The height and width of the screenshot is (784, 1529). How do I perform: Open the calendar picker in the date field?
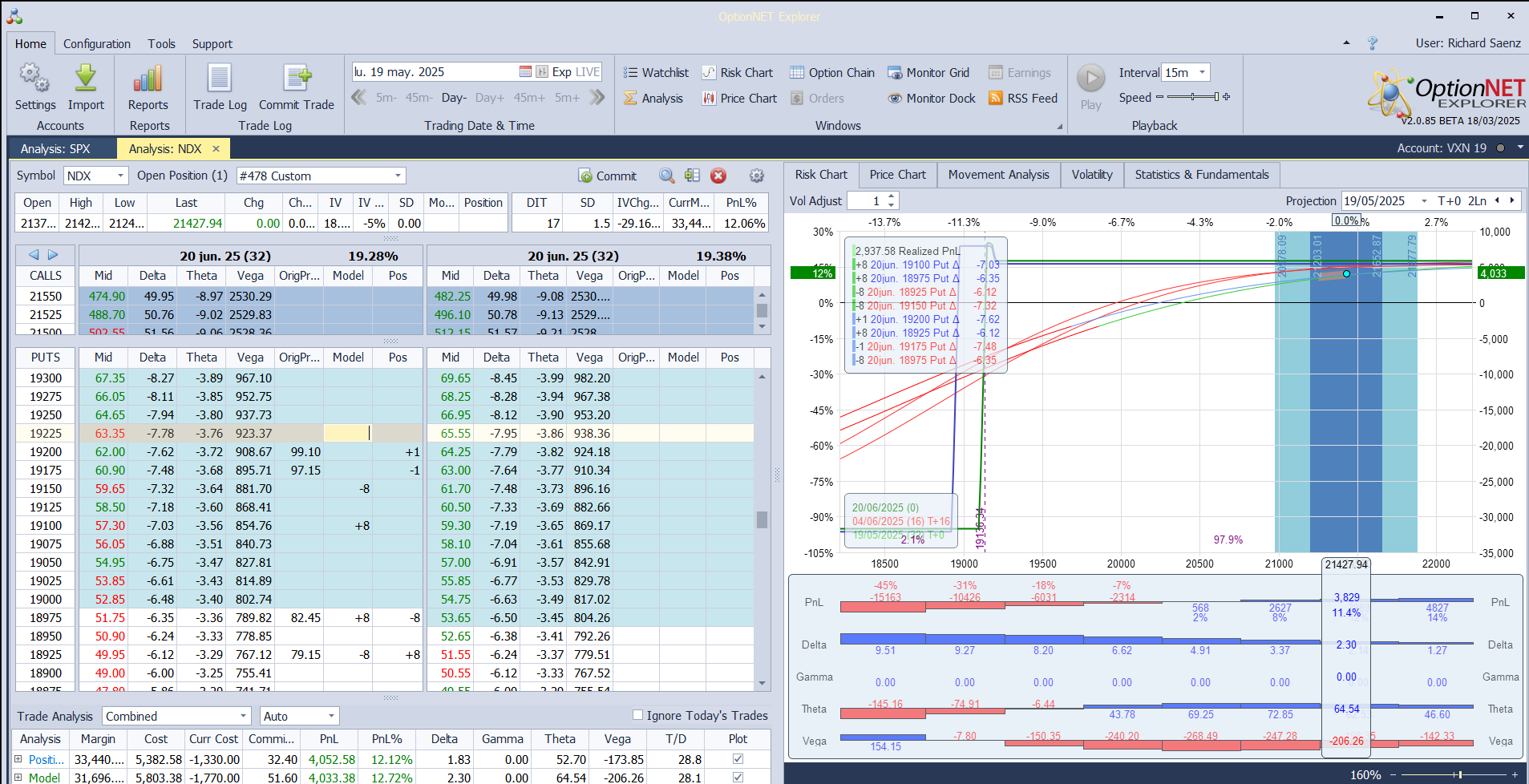pyautogui.click(x=525, y=72)
